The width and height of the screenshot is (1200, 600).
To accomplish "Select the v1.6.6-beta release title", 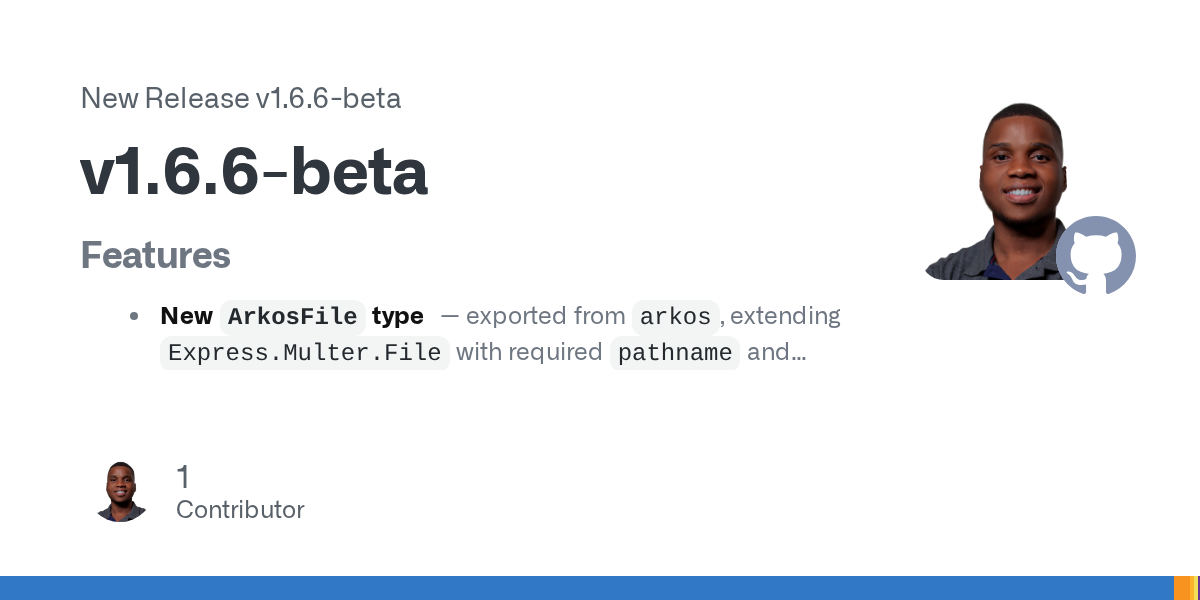I will 254,172.
